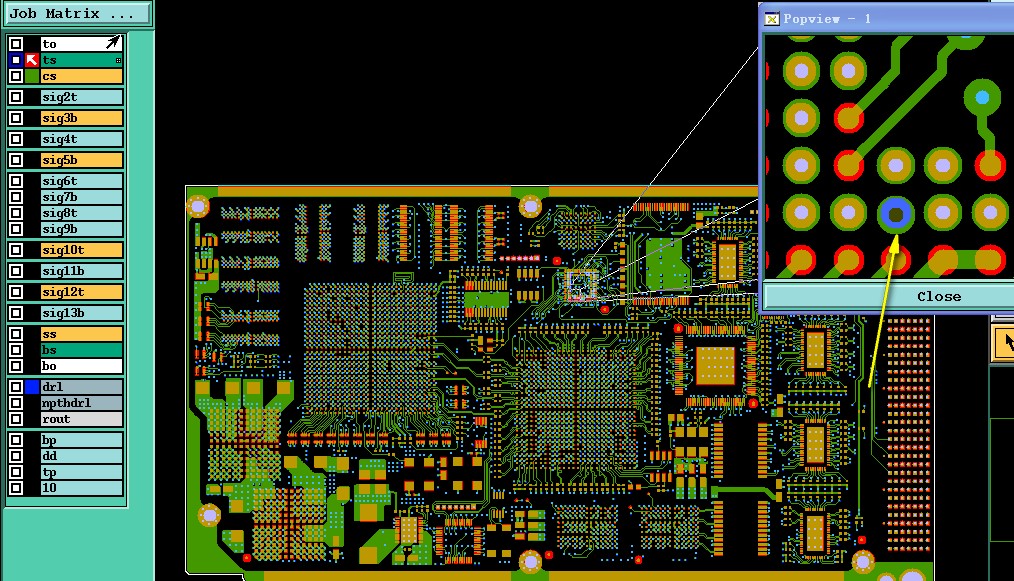
Task: Check the sig7b layer checkbox
Action: [16, 197]
